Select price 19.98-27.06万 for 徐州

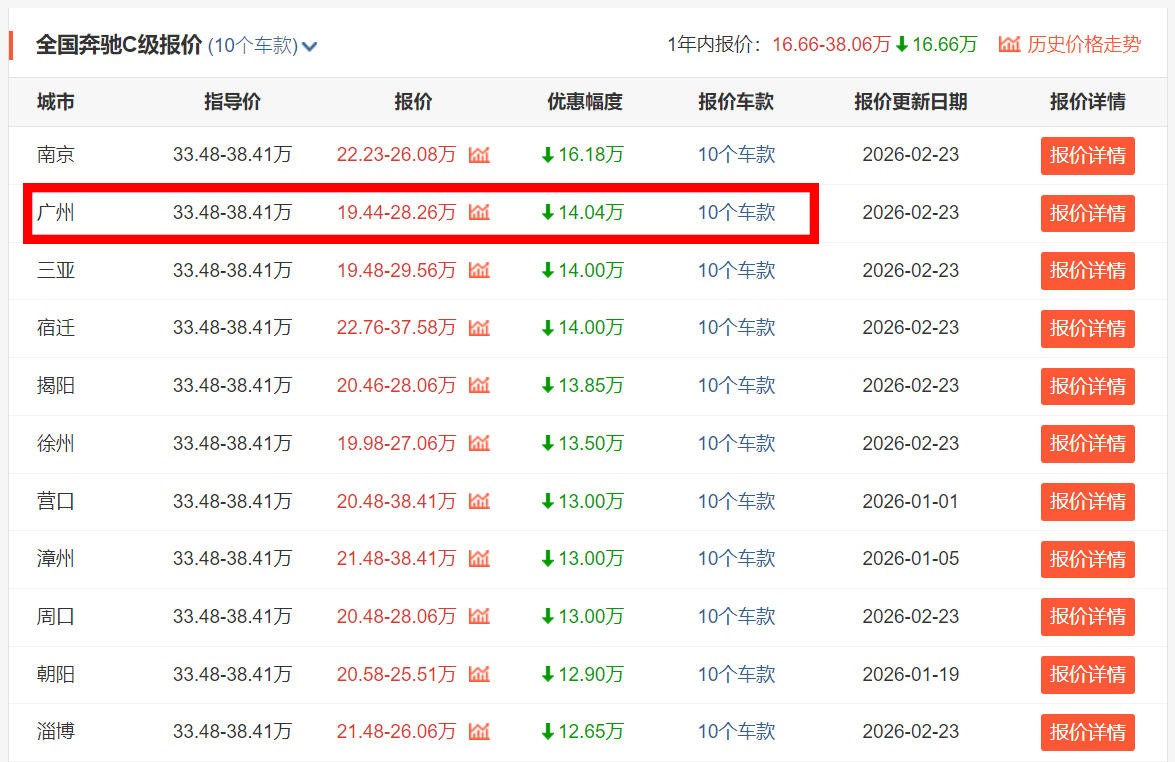(396, 444)
